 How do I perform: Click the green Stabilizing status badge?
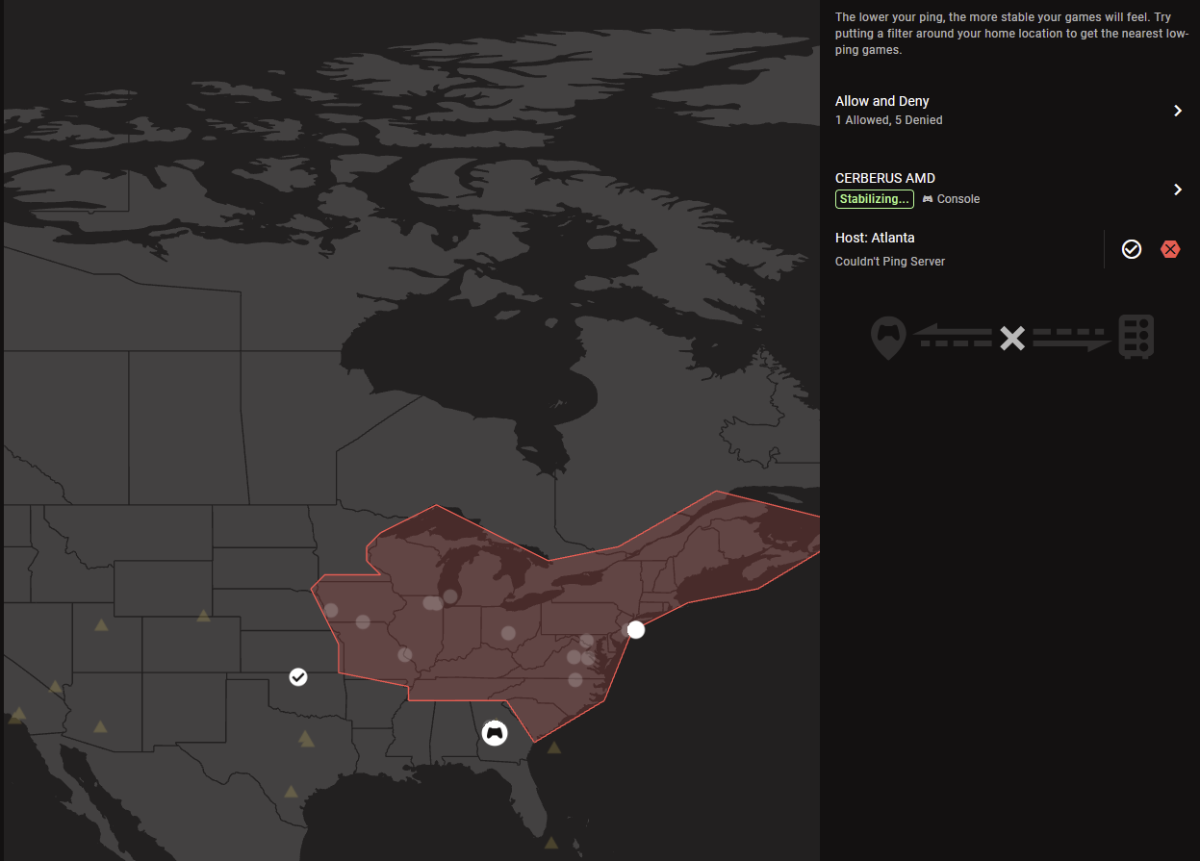874,199
